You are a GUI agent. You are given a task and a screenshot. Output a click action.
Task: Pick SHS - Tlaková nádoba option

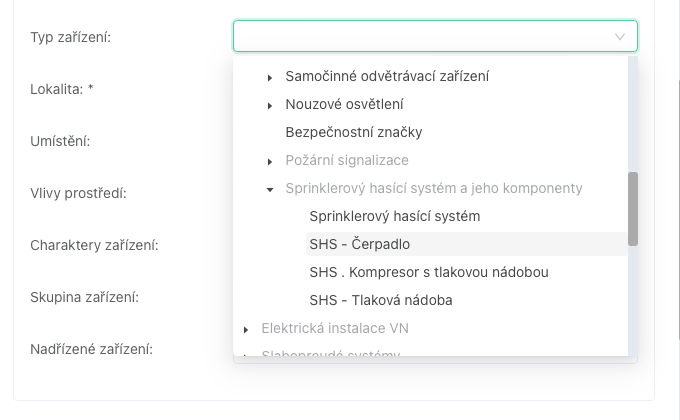point(381,300)
